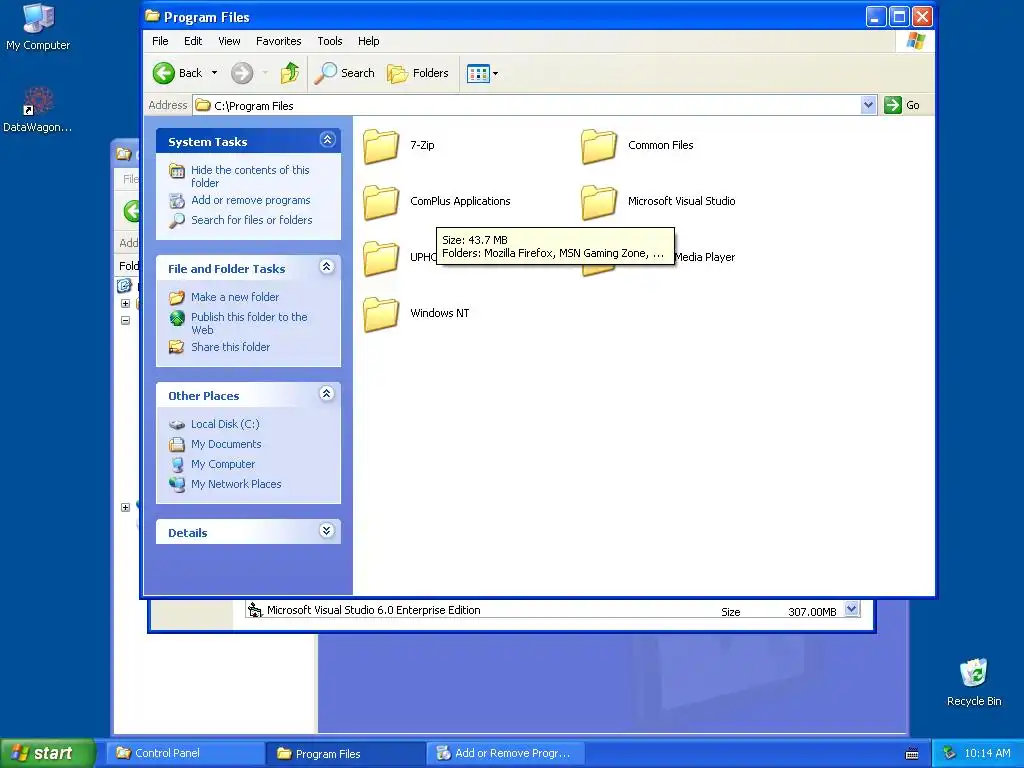
Task: Click the keyboard icon in system tray
Action: point(912,754)
